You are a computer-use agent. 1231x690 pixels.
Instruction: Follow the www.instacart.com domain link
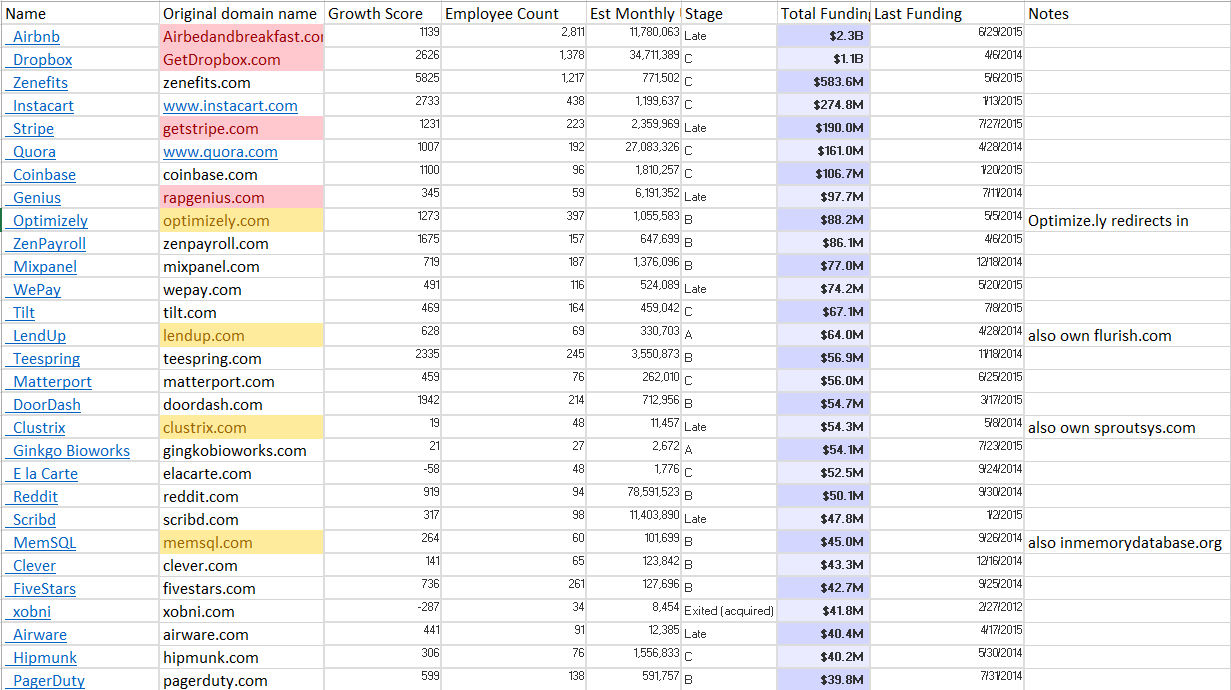230,106
